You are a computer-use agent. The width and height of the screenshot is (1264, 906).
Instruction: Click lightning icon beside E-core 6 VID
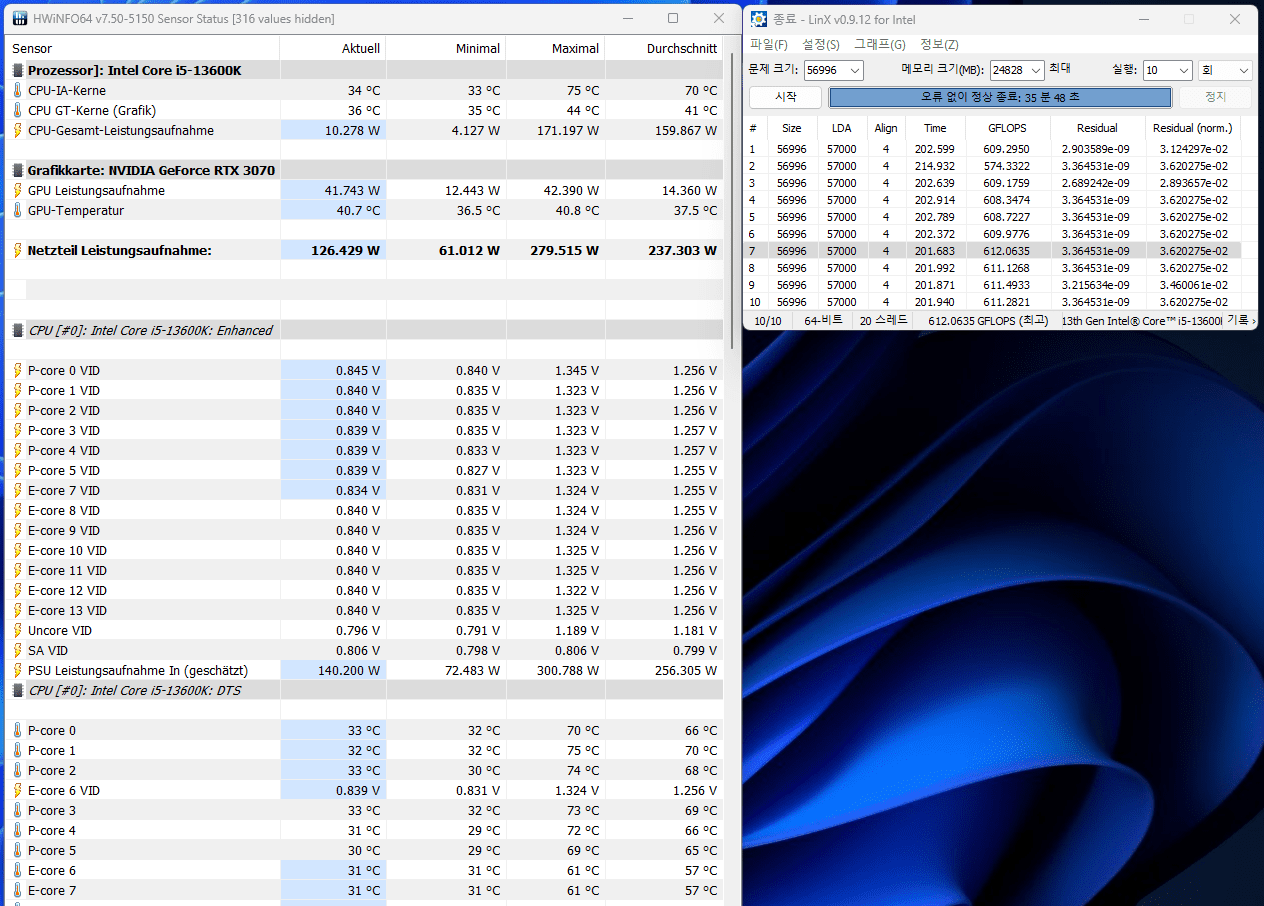click(x=17, y=790)
